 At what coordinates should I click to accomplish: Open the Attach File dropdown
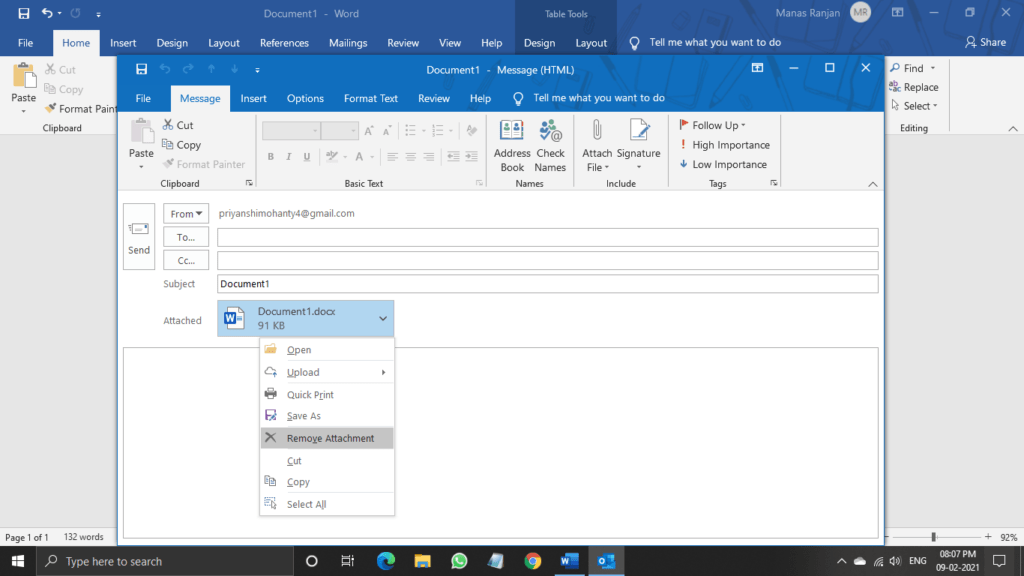tap(597, 146)
